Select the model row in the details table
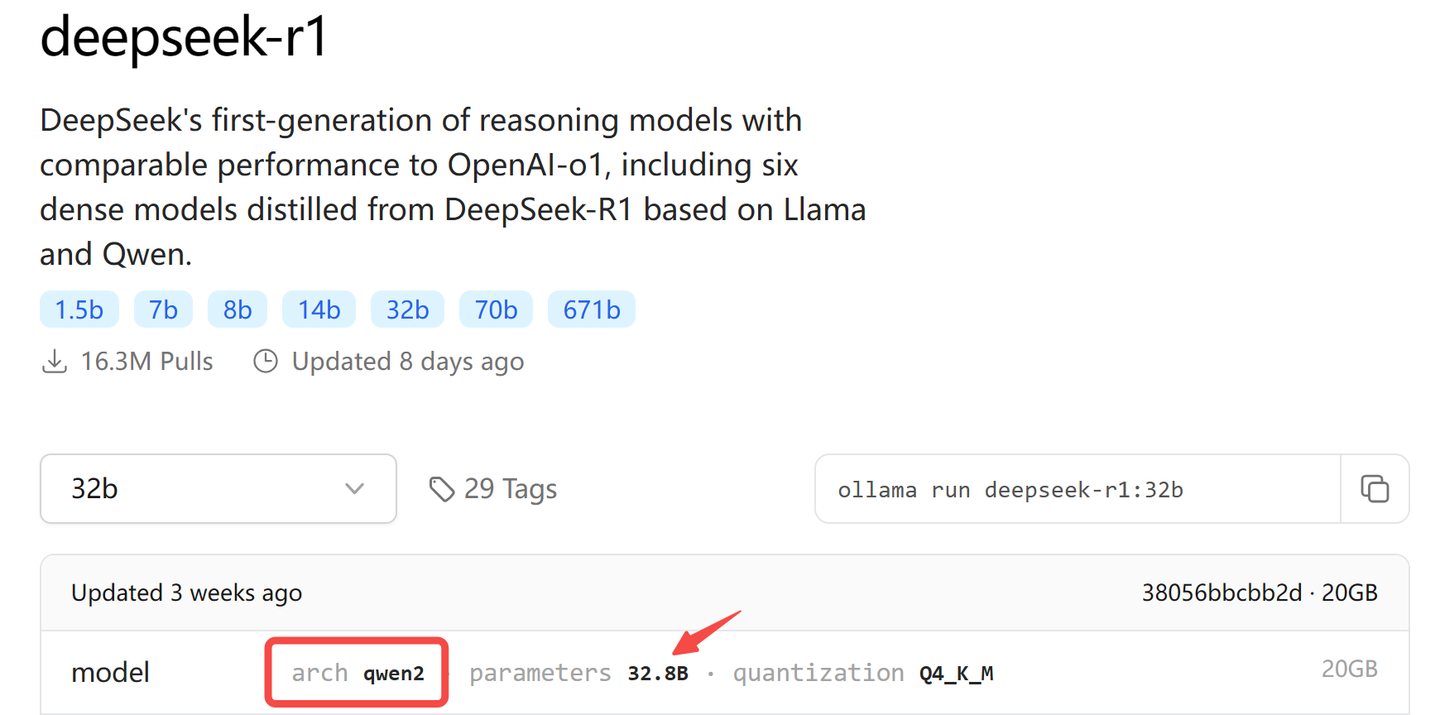The image size is (1440, 715). pyautogui.click(x=110, y=672)
